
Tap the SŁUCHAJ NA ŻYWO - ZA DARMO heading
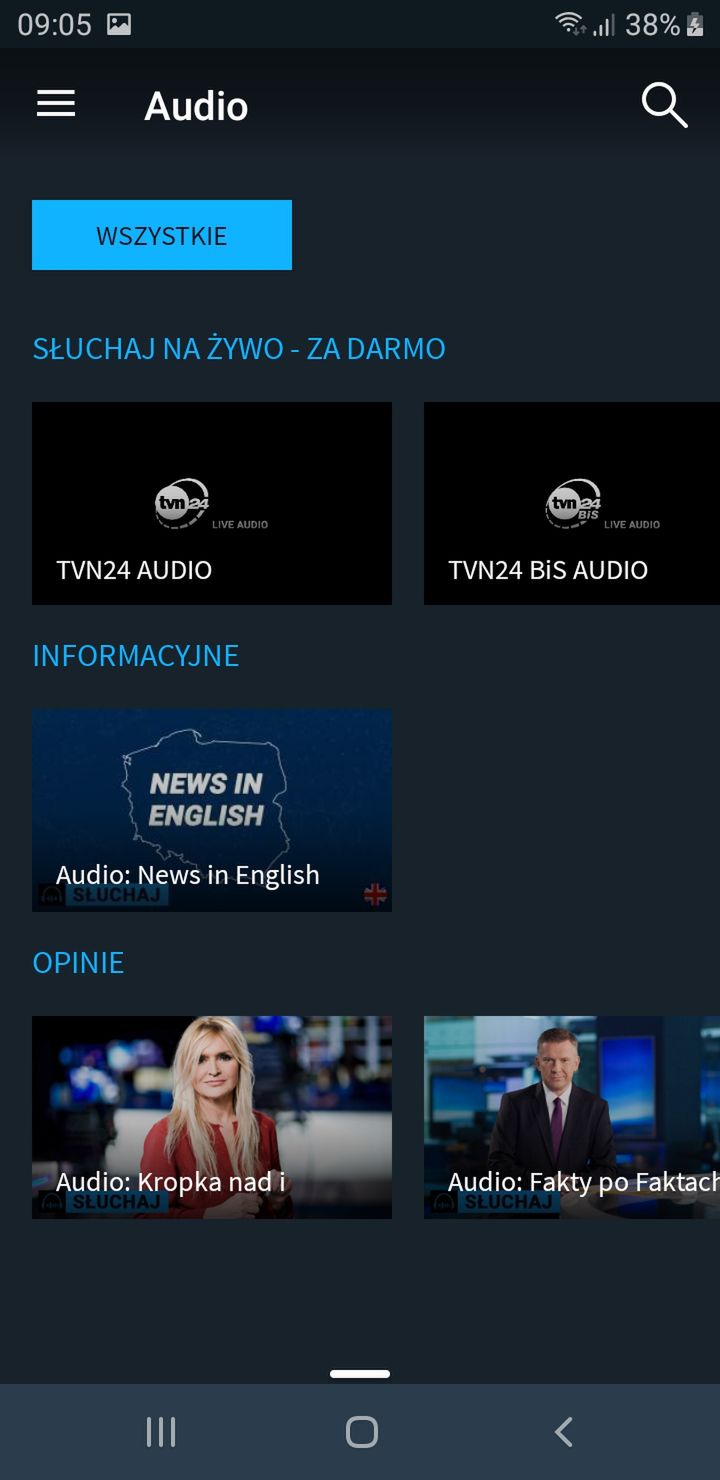(x=239, y=349)
